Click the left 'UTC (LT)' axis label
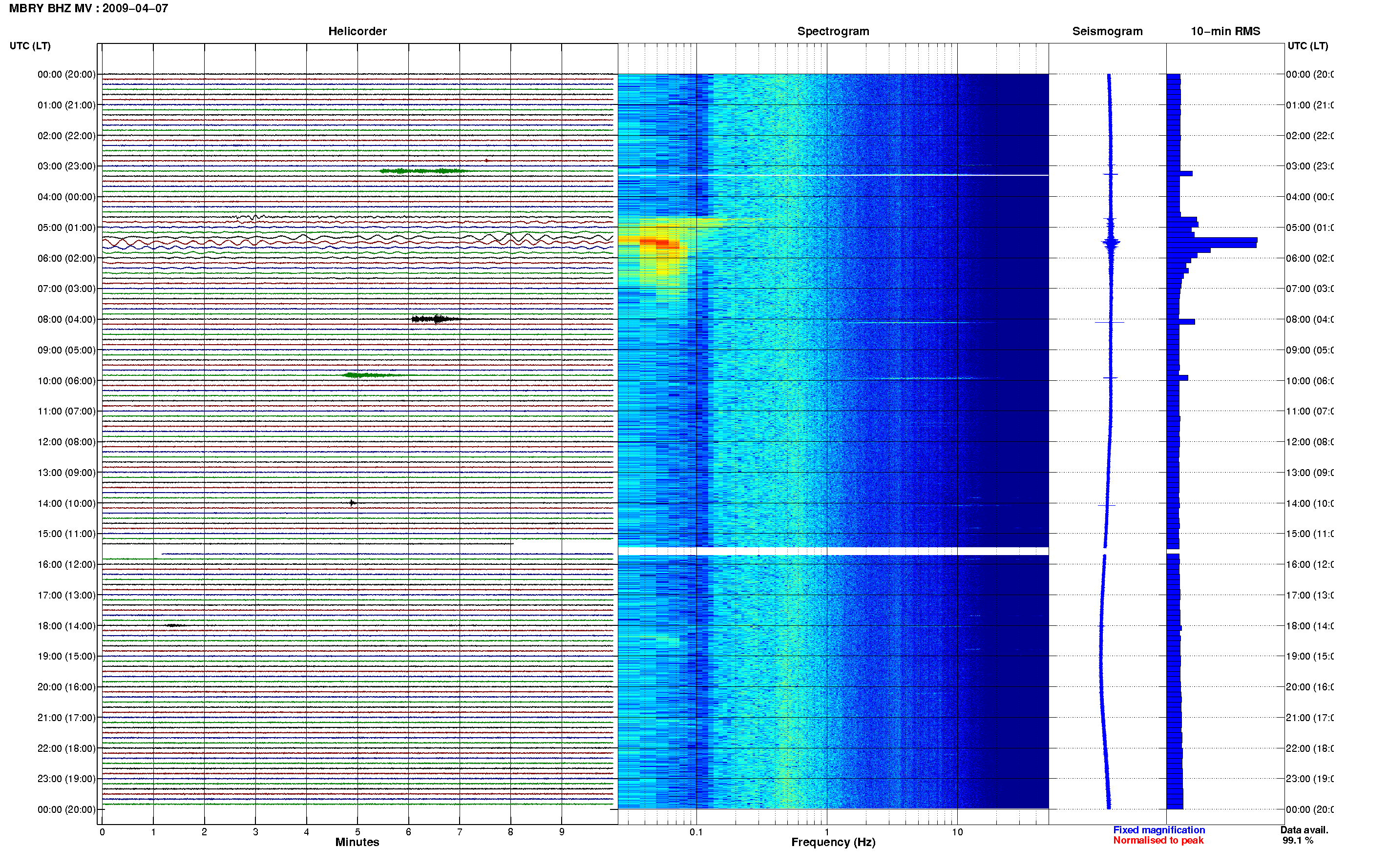 [30, 46]
